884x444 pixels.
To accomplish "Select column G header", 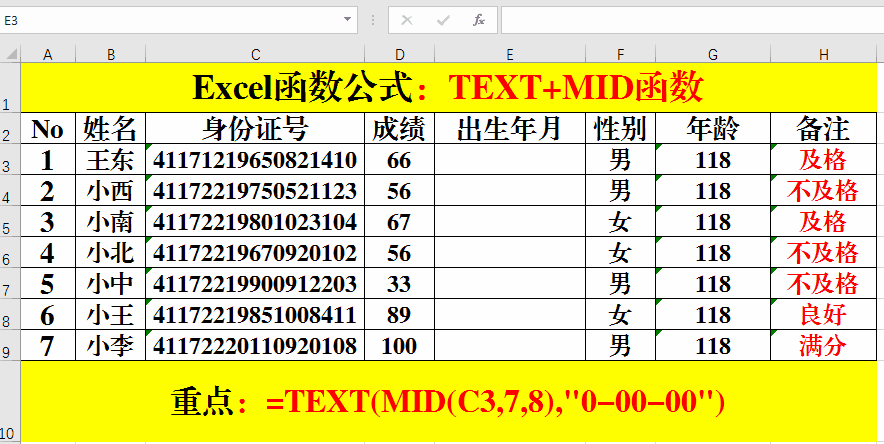I will pos(713,54).
